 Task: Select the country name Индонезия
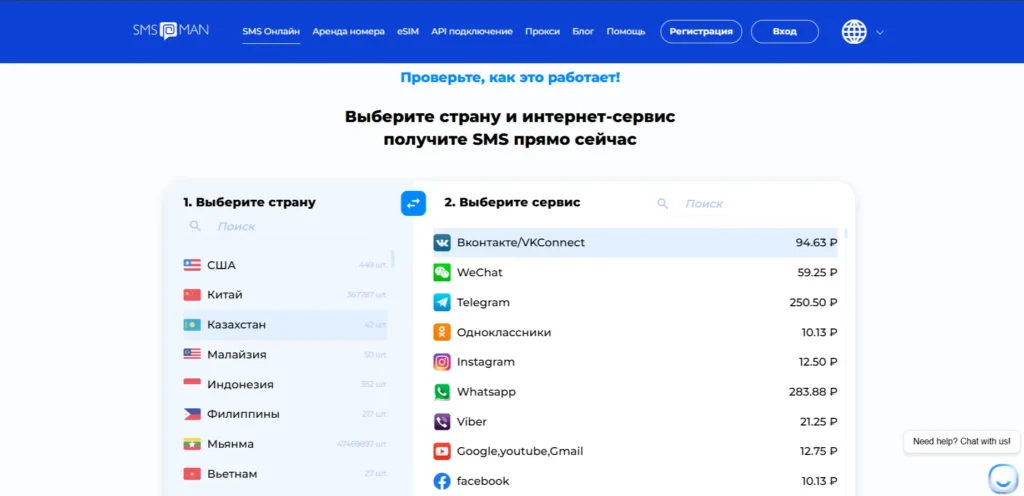pyautogui.click(x=240, y=384)
